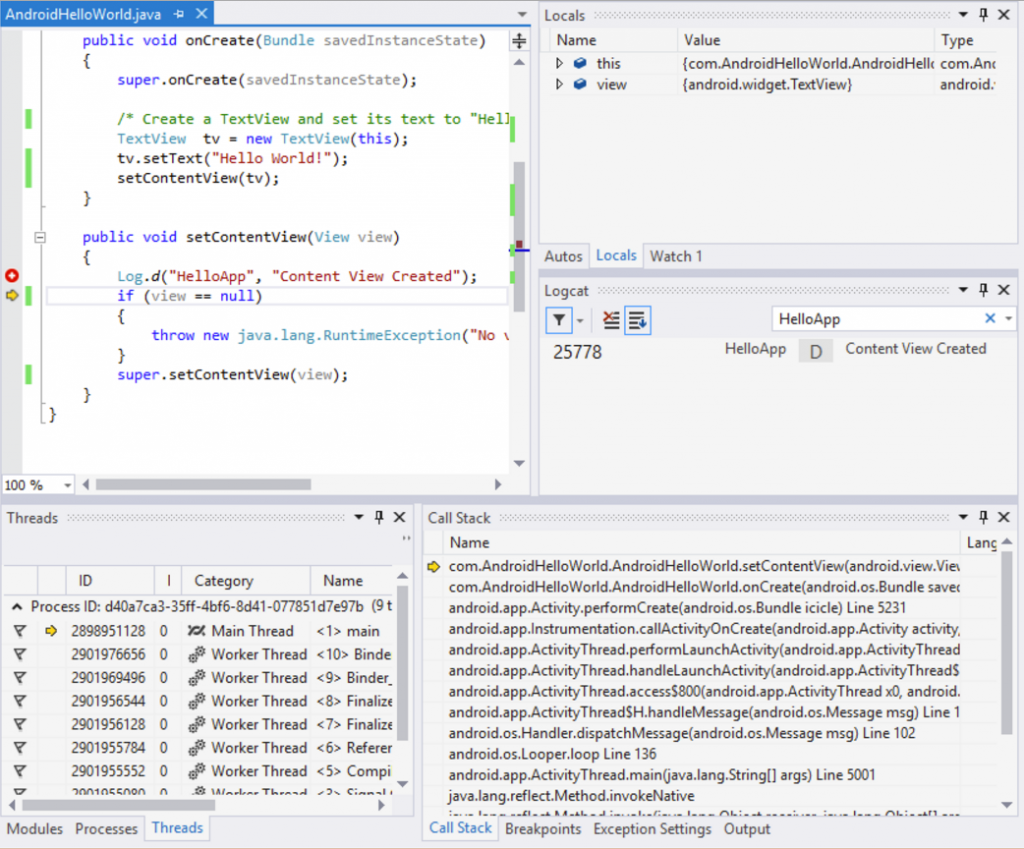Click the split editor icon above the scrollbar
This screenshot has width=1024, height=849.
point(518,38)
